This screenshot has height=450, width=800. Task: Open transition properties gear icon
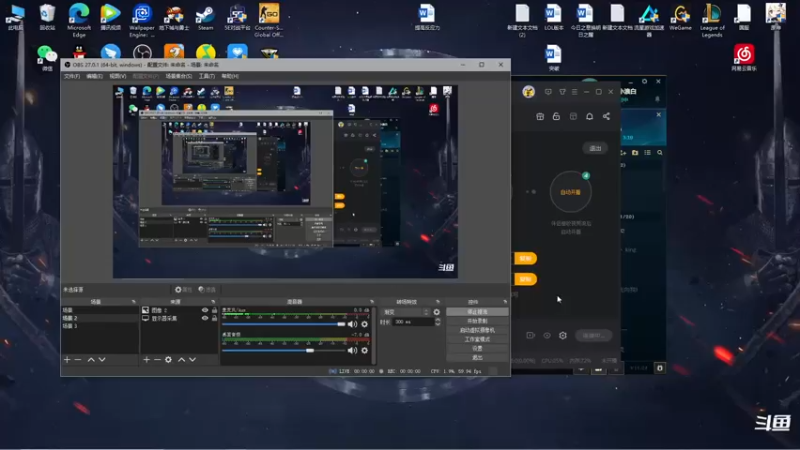point(437,312)
